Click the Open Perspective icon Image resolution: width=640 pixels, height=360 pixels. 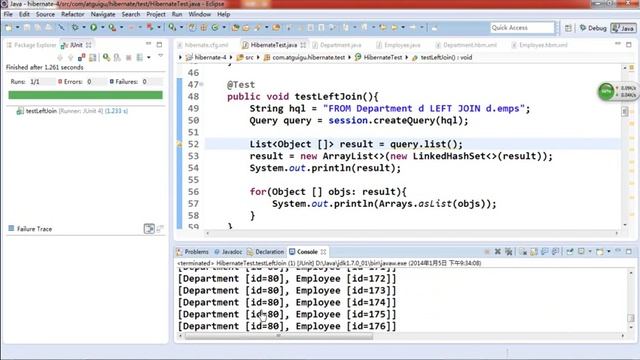tap(568, 28)
